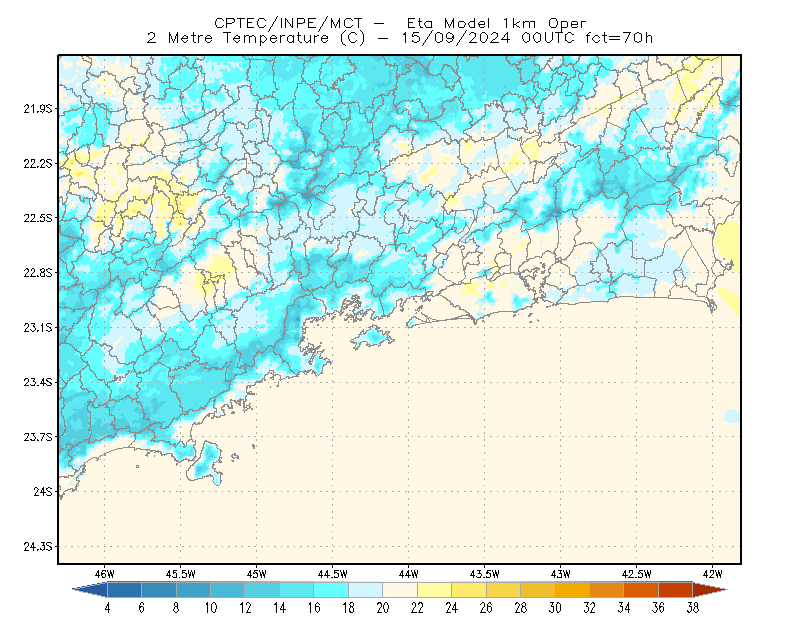Click the 21.9S latitude axis label
Screen dimensions: 800x618
(x=38, y=109)
